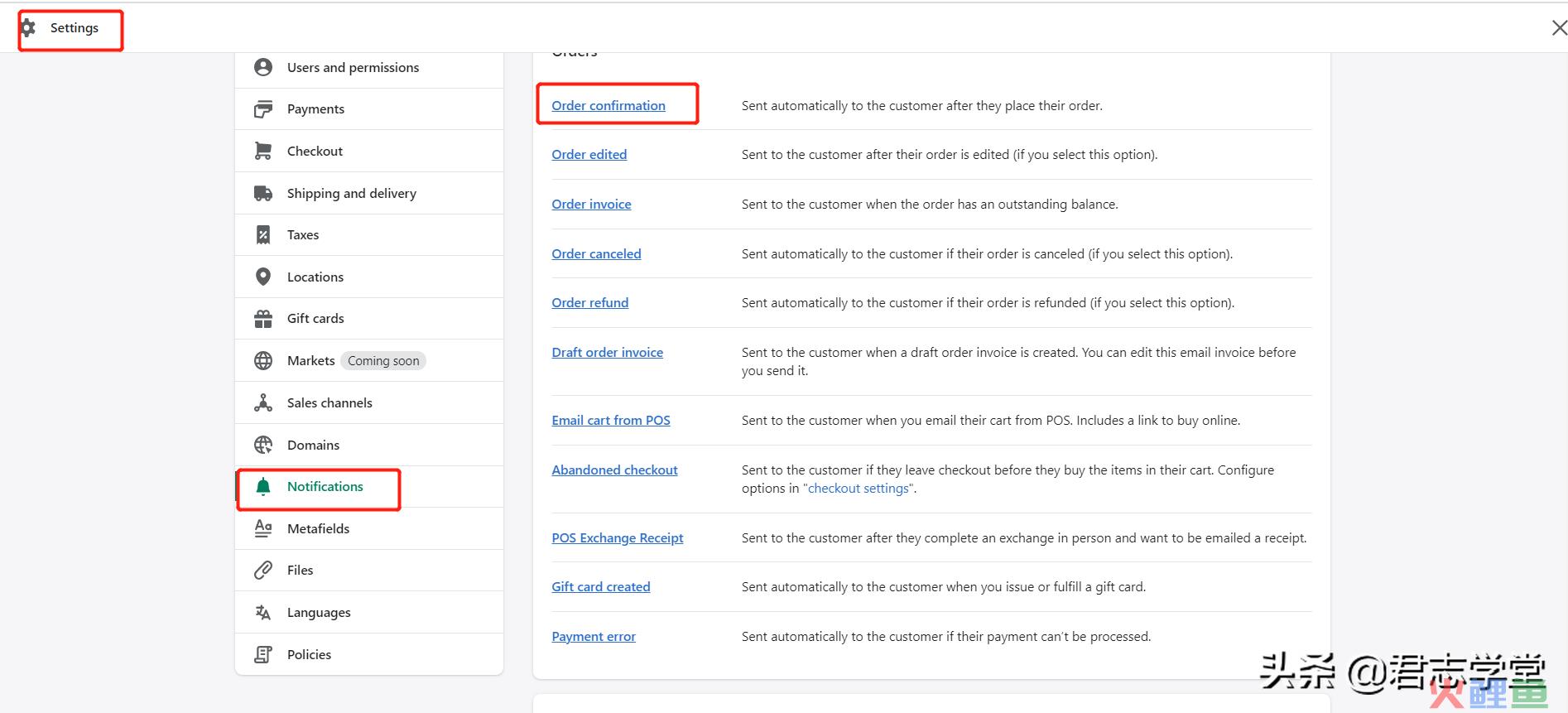Open the Taxes section
The height and width of the screenshot is (713, 1568).
coord(369,234)
